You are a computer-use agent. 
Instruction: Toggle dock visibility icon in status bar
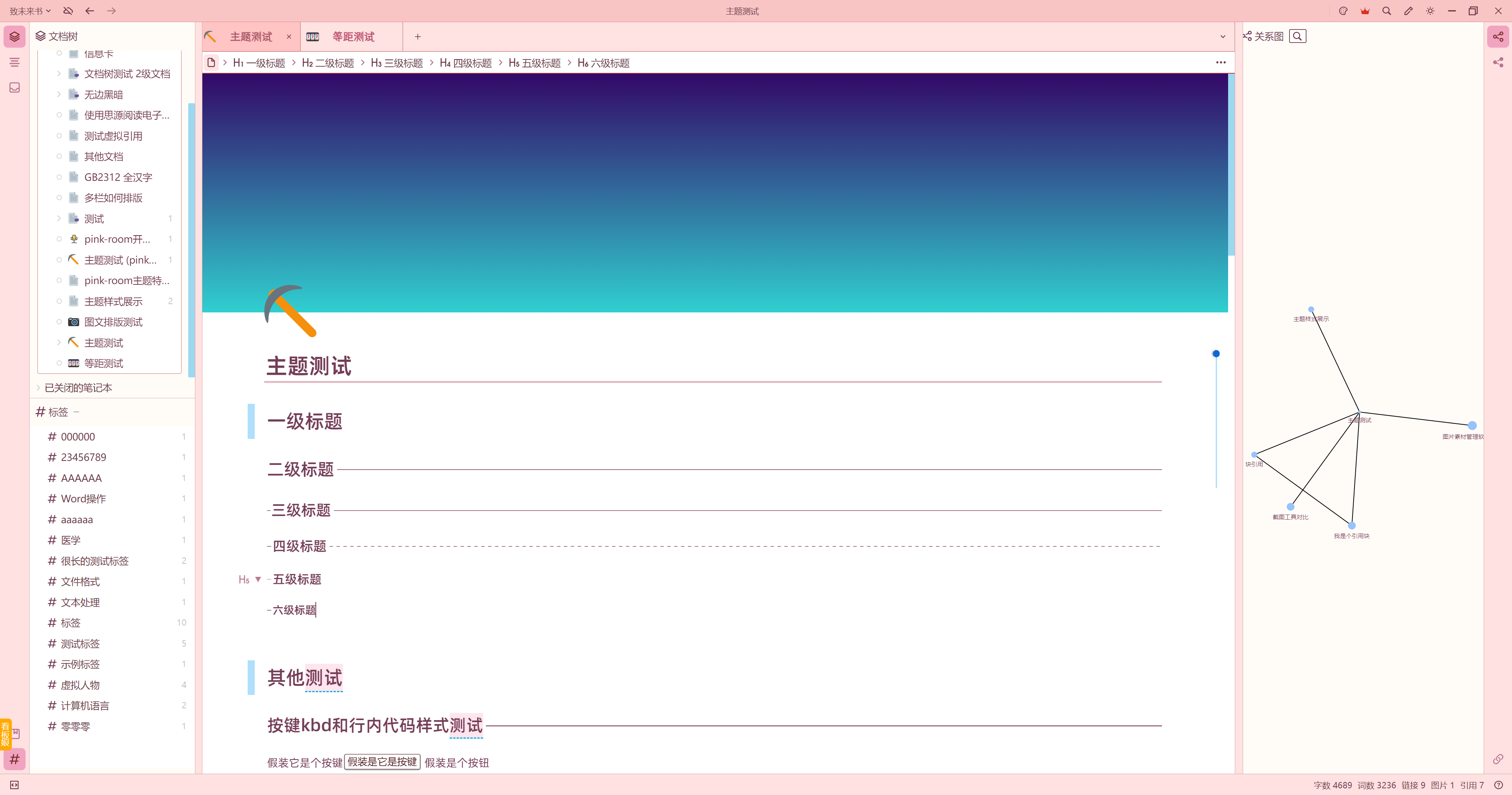click(15, 785)
